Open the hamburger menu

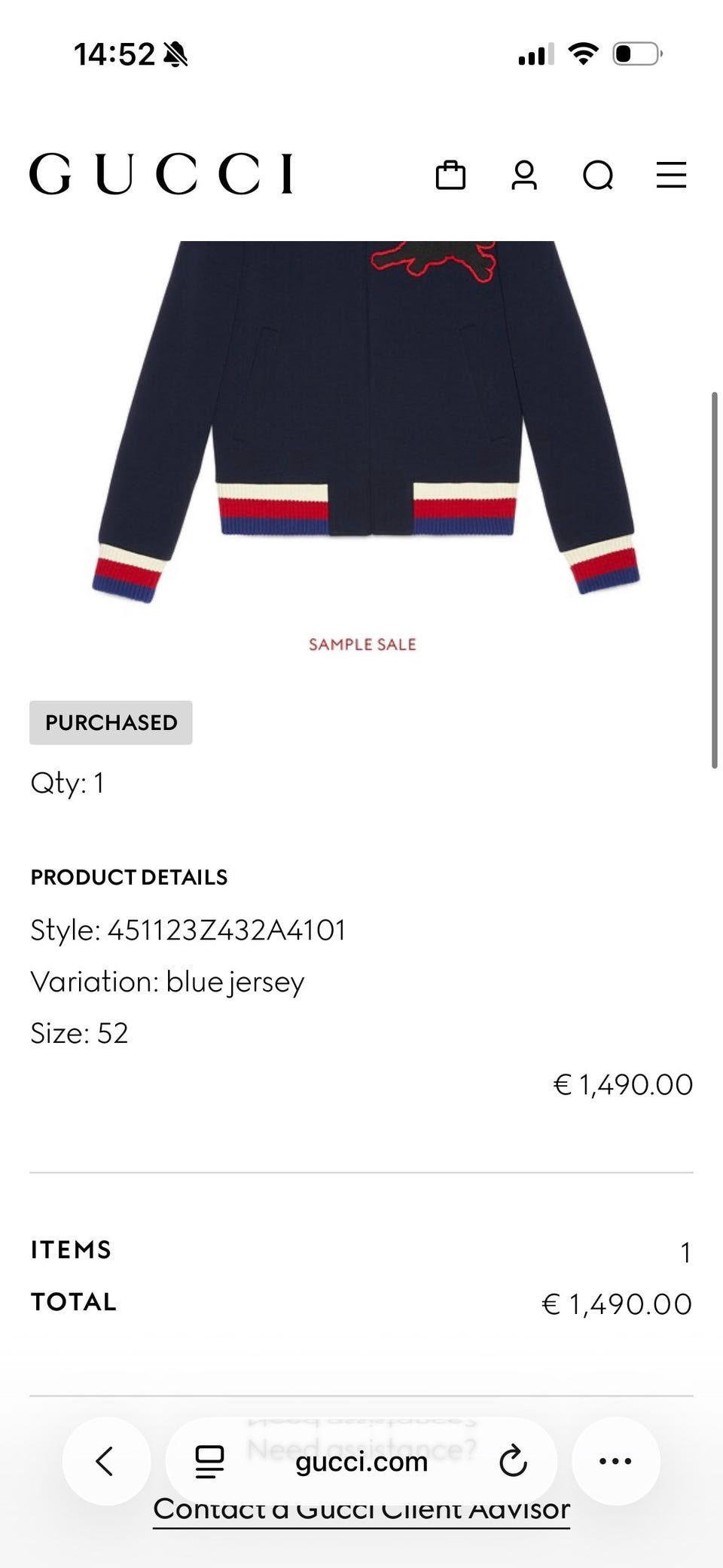click(671, 175)
